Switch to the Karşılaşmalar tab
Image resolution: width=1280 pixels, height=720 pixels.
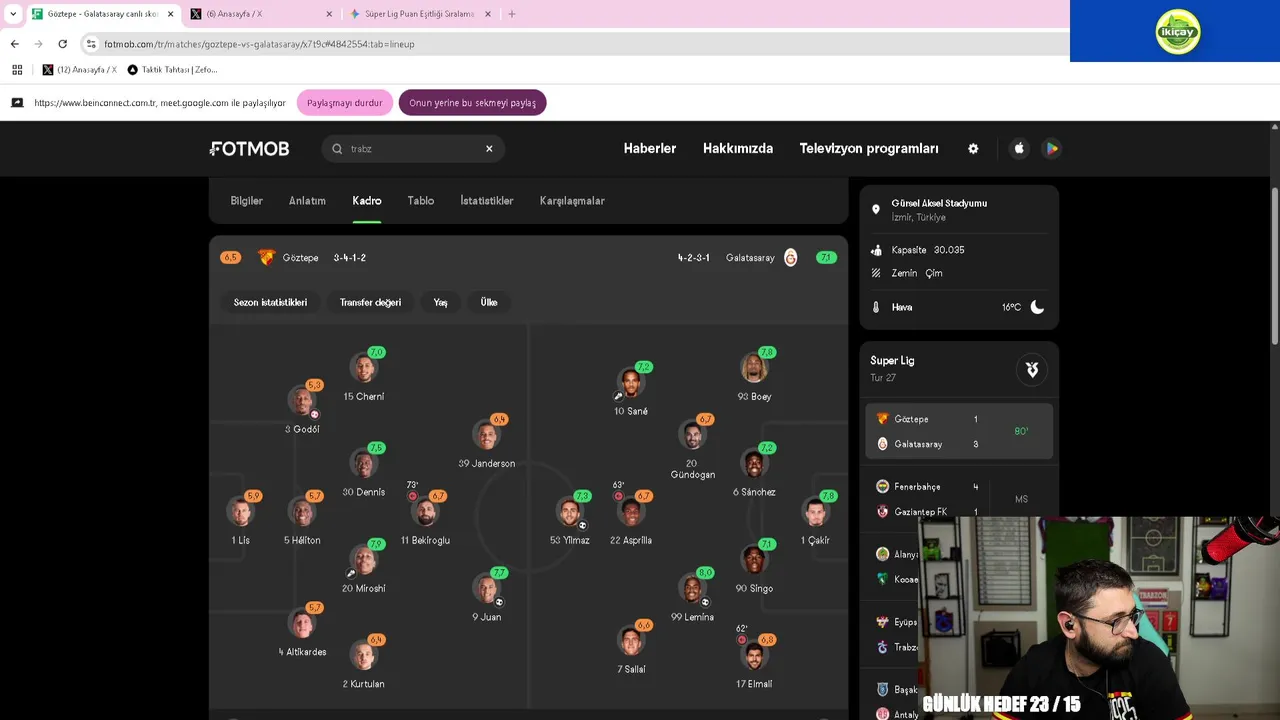pyautogui.click(x=572, y=201)
